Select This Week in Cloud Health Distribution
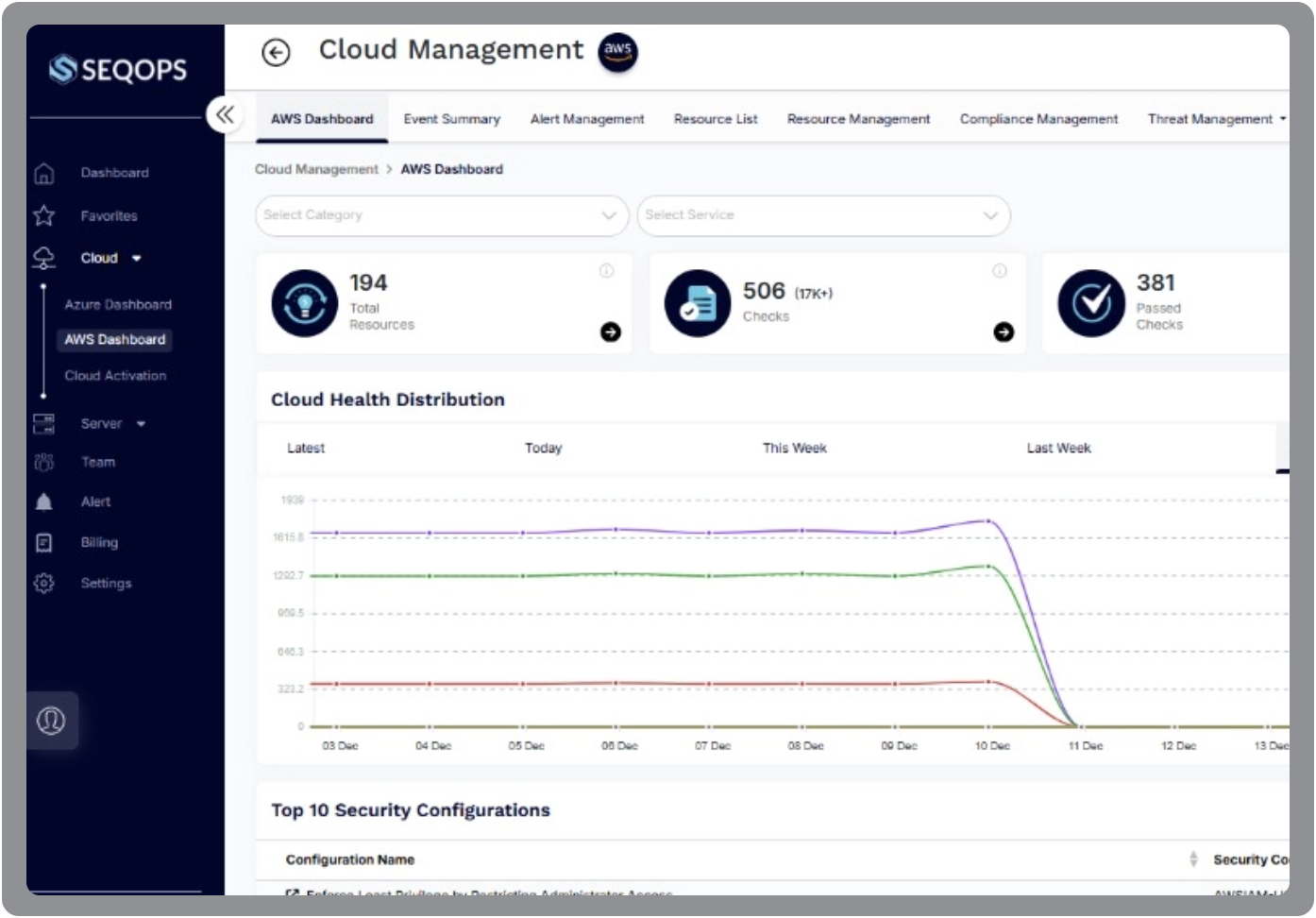The image size is (1316, 918). click(794, 448)
